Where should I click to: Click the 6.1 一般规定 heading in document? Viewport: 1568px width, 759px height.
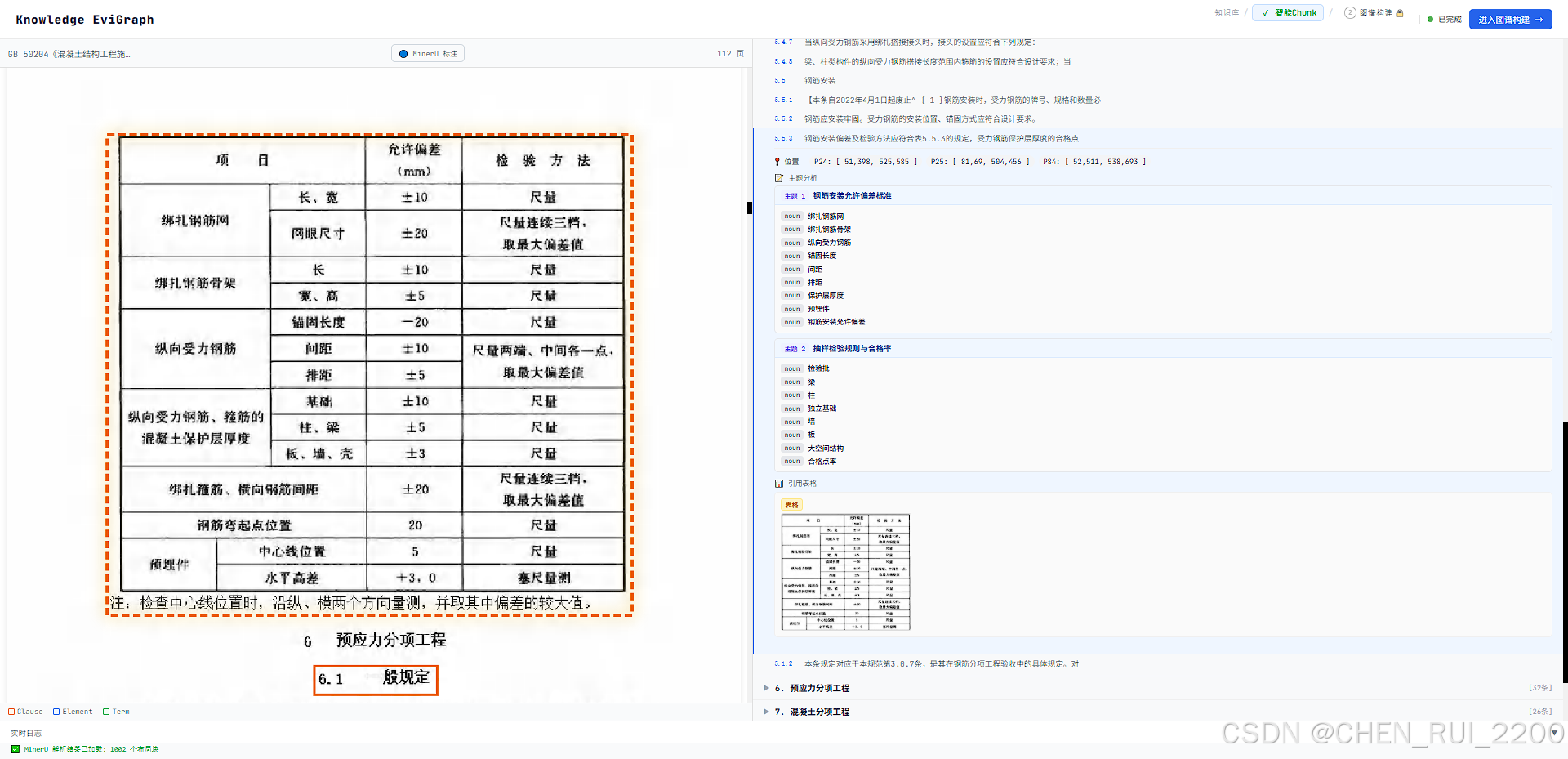376,680
